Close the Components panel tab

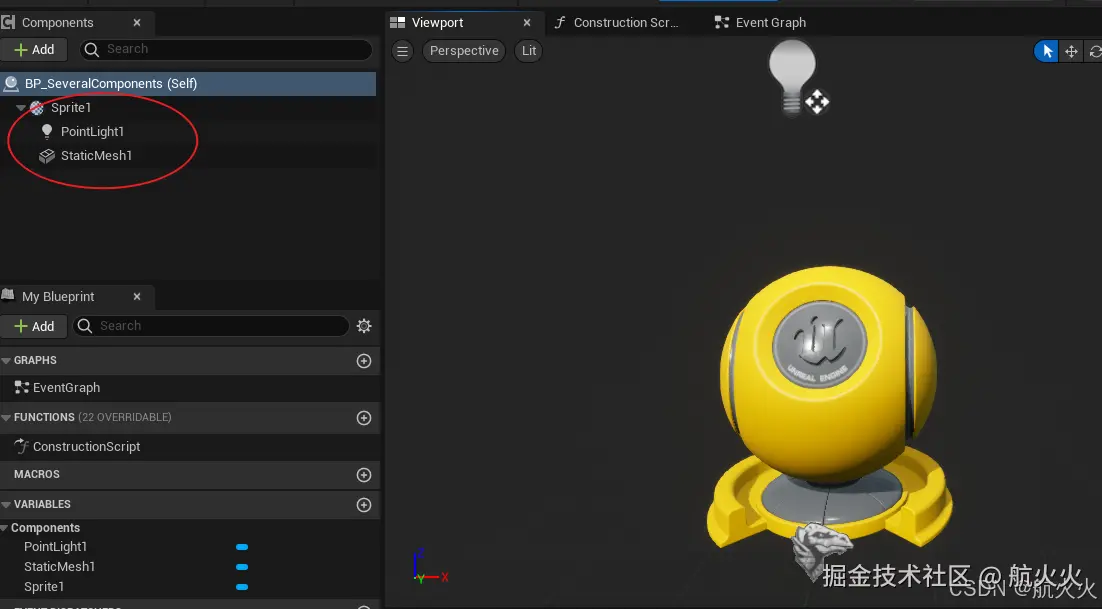[x=137, y=22]
